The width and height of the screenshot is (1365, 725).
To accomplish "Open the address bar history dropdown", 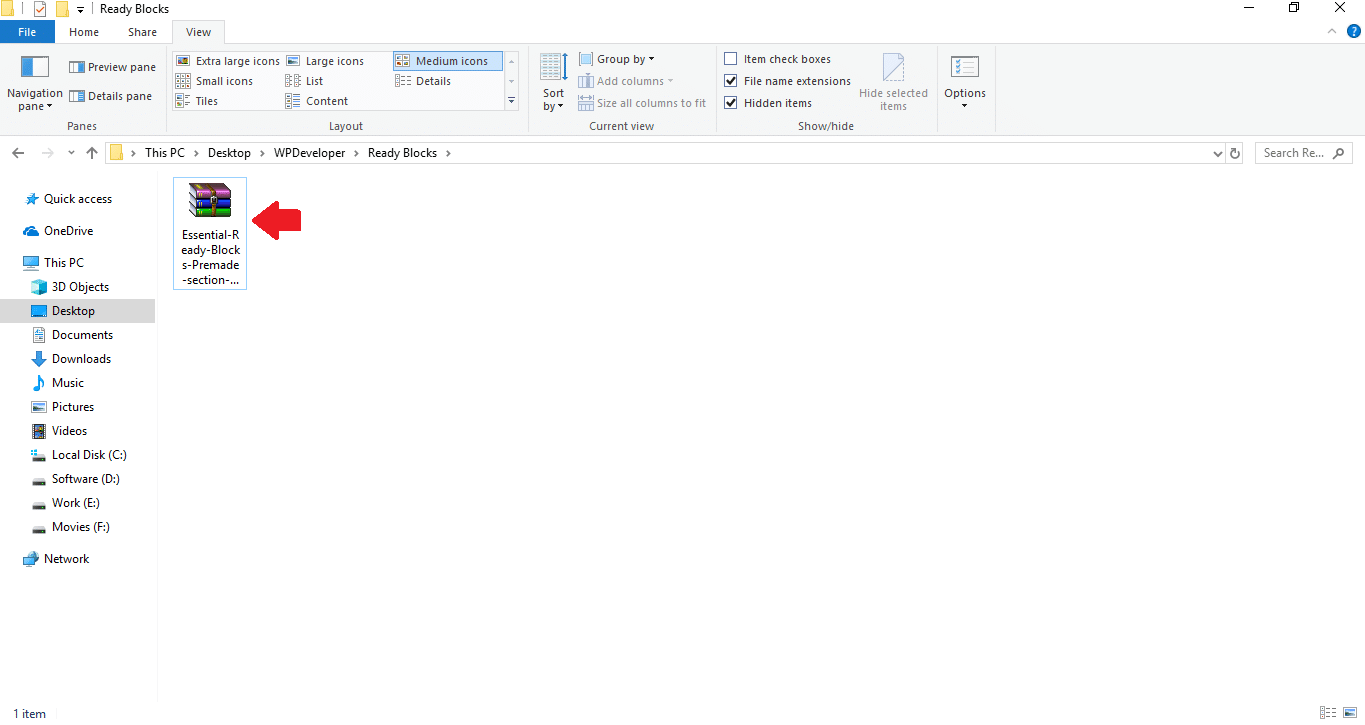I will point(1217,153).
